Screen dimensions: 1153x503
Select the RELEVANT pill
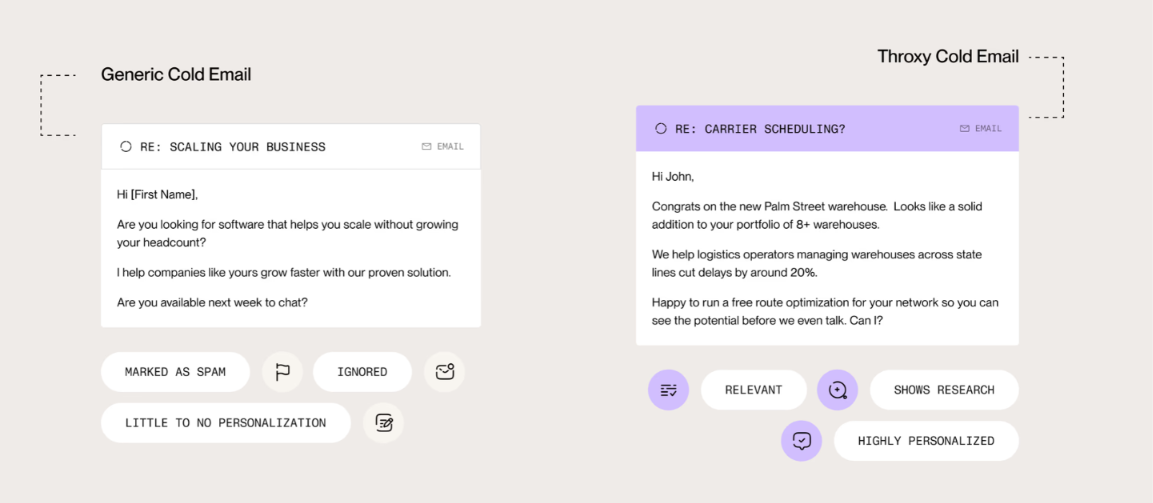click(x=754, y=390)
